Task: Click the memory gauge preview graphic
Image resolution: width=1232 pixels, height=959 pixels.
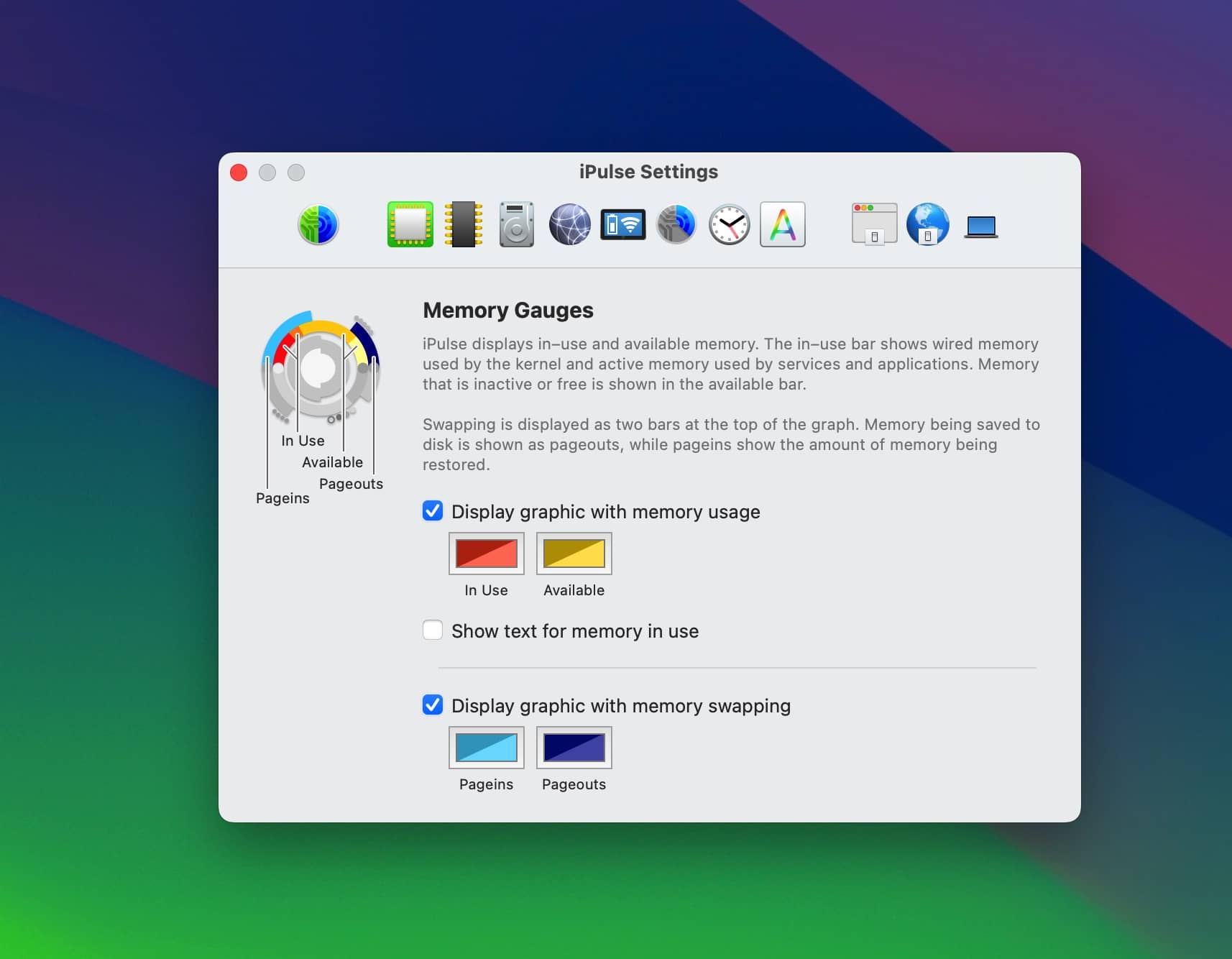Action: point(320,368)
